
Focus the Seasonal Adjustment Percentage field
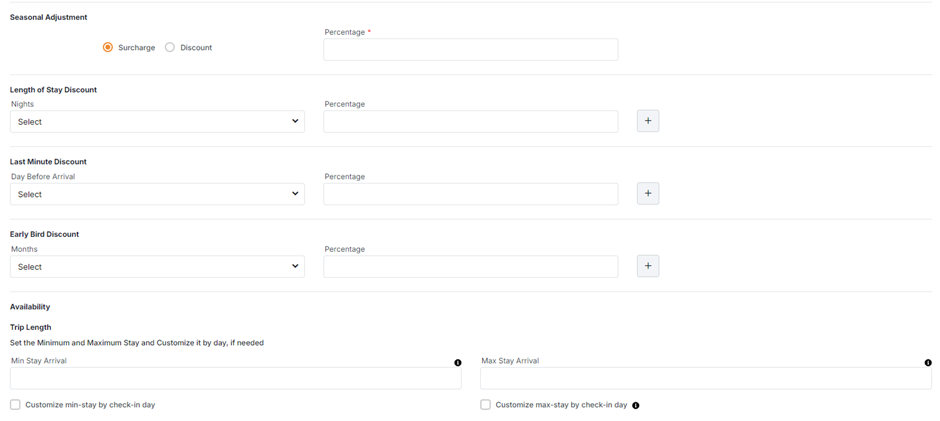click(470, 49)
